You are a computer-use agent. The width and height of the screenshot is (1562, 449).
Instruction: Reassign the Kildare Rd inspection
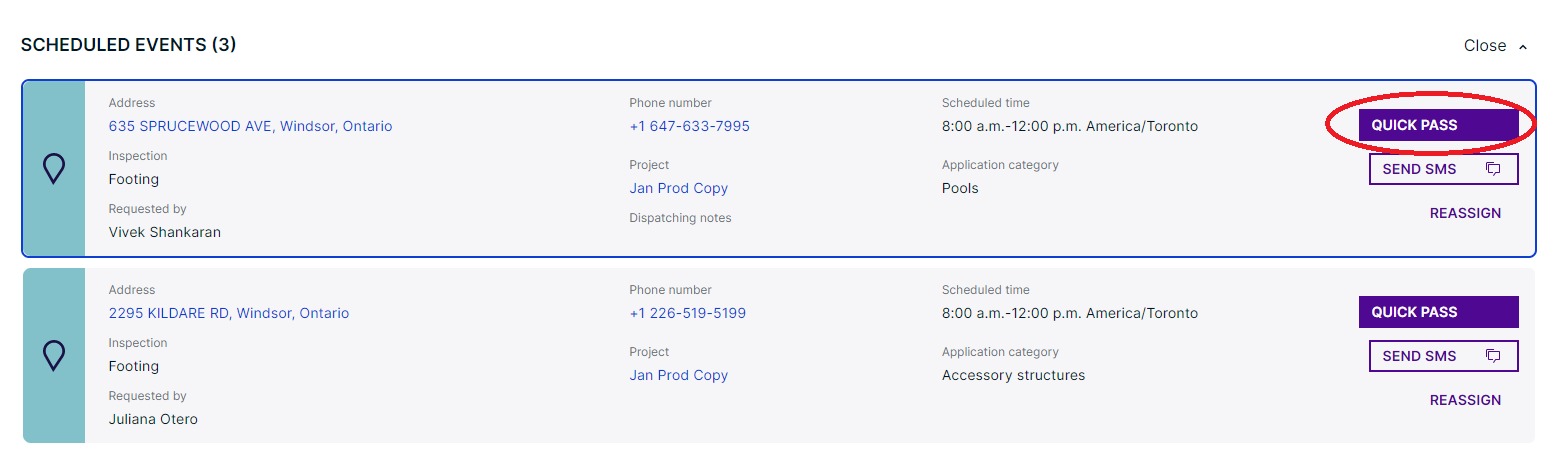[1465, 400]
